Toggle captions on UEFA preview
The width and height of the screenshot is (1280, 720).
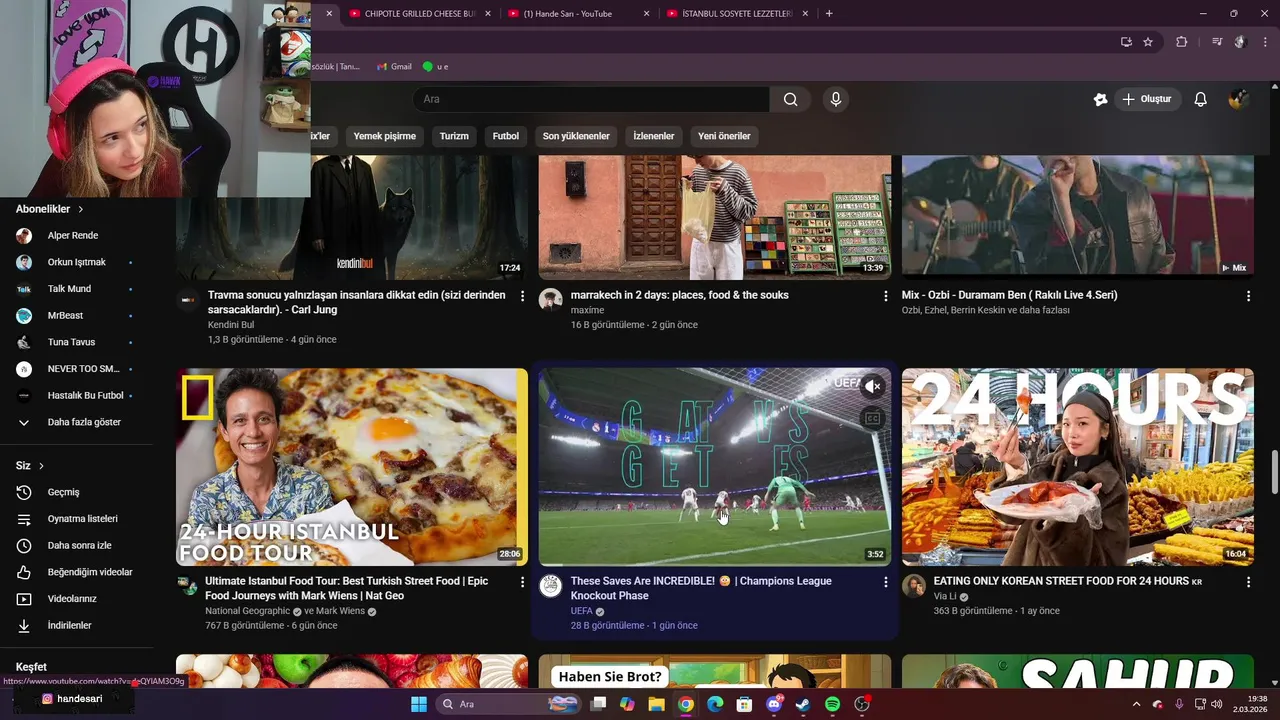pos(873,419)
